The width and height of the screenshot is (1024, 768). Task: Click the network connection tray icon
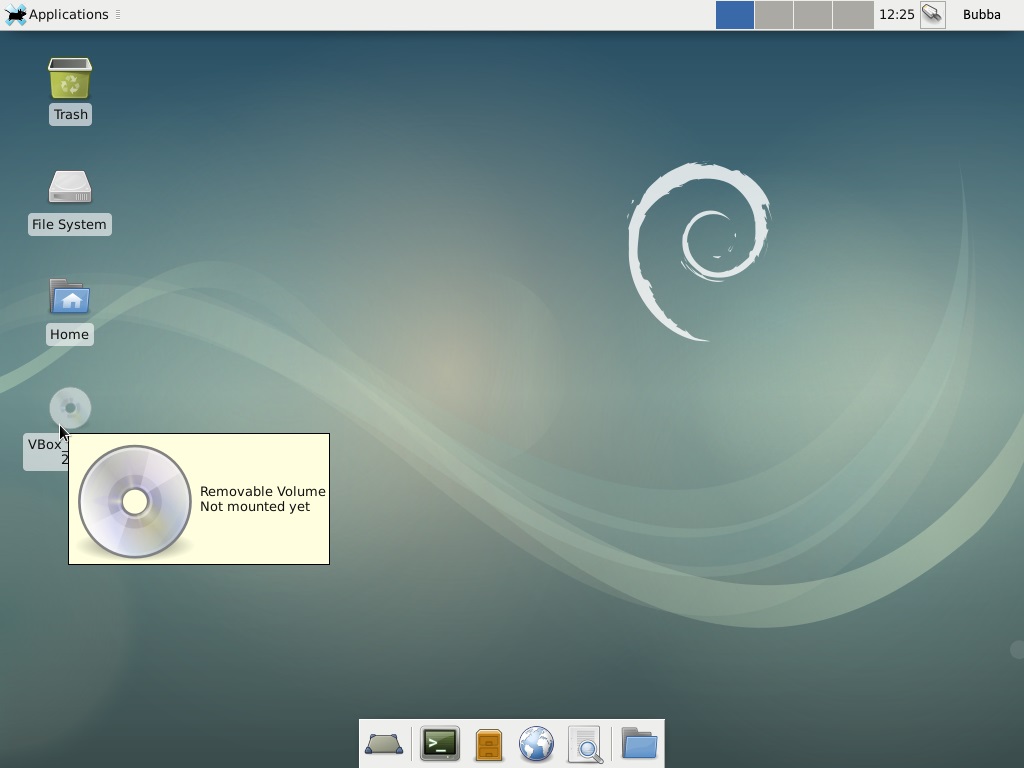pyautogui.click(x=933, y=14)
